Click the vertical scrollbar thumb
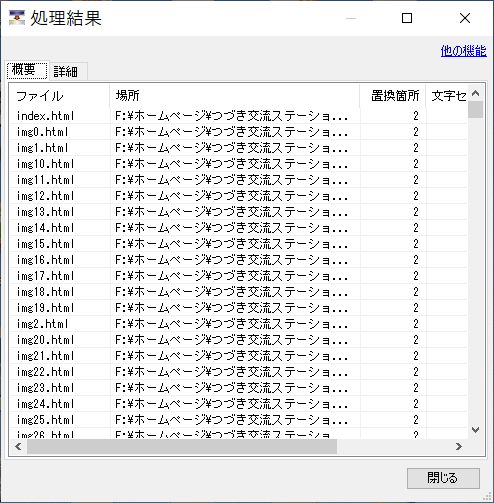The image size is (494, 503). pyautogui.click(x=475, y=110)
